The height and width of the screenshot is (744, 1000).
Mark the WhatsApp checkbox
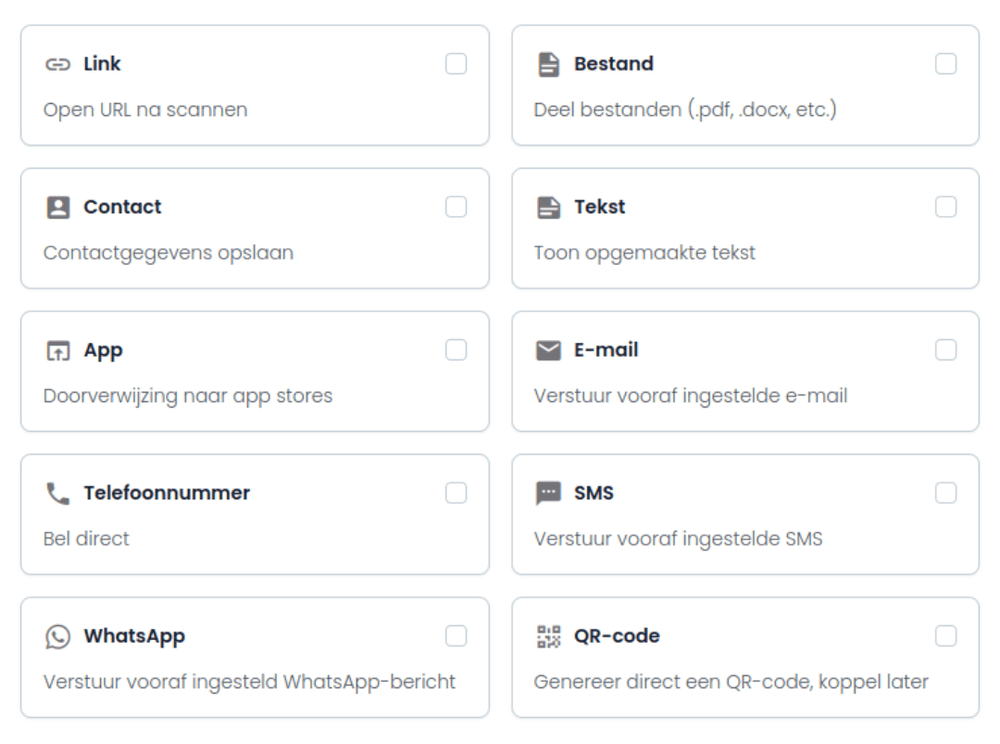click(x=456, y=636)
